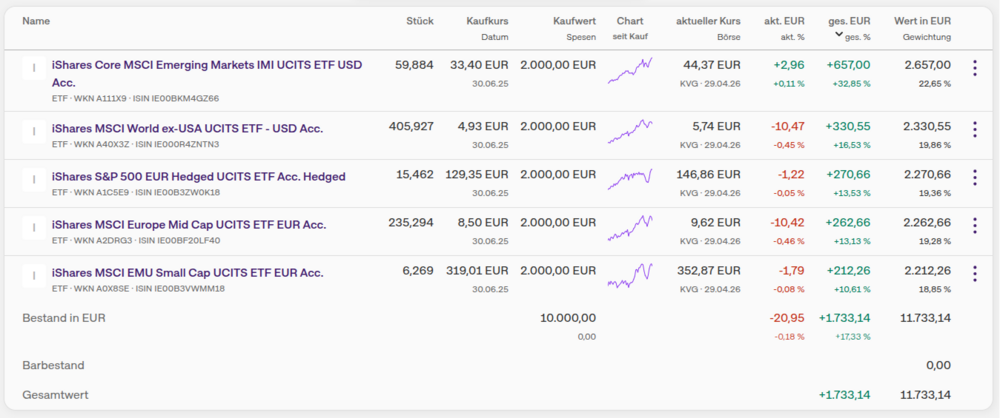Toggle sort chevron next to ges. %
Image resolution: width=1000 pixels, height=418 pixels.
pyautogui.click(x=839, y=35)
